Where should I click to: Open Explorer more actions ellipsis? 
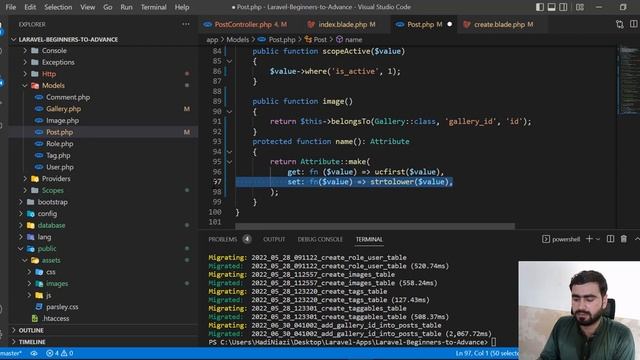pyautogui.click(x=186, y=24)
